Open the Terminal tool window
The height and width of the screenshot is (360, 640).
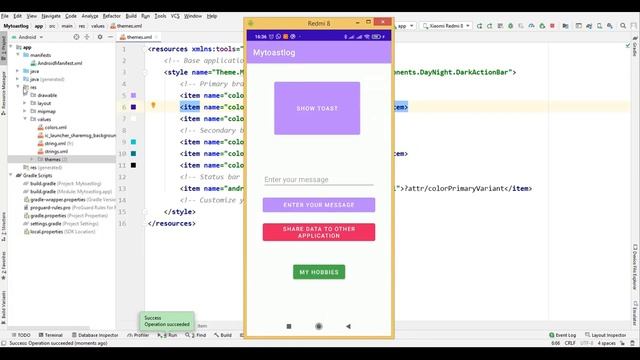[51, 335]
